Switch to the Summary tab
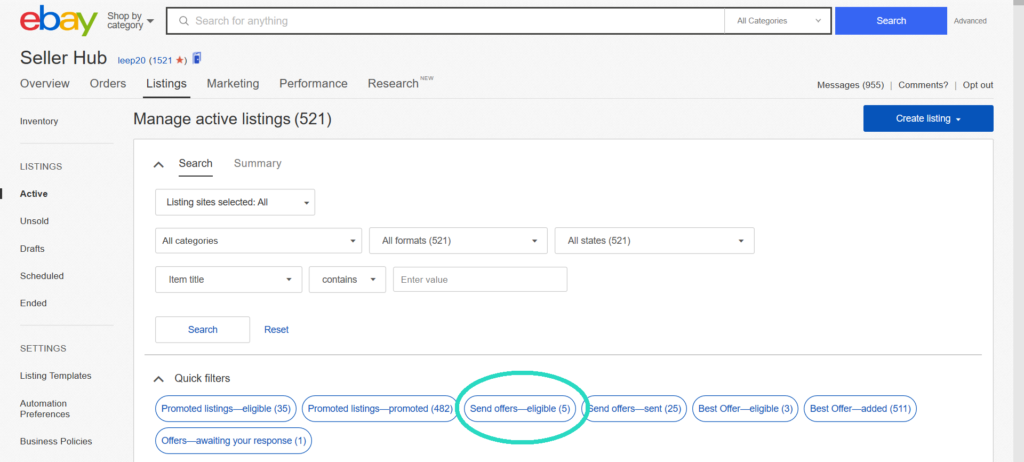 (x=257, y=163)
